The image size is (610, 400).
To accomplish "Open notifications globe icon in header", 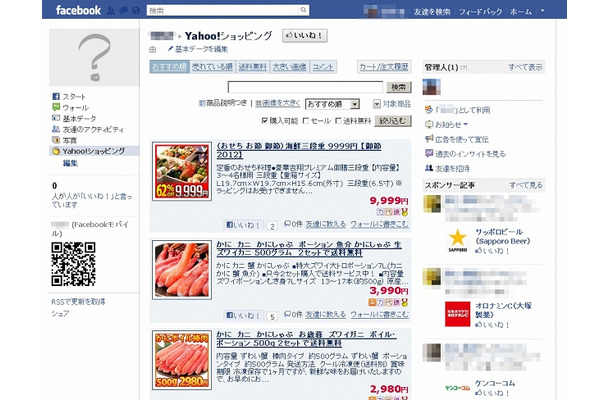I will 136,11.
